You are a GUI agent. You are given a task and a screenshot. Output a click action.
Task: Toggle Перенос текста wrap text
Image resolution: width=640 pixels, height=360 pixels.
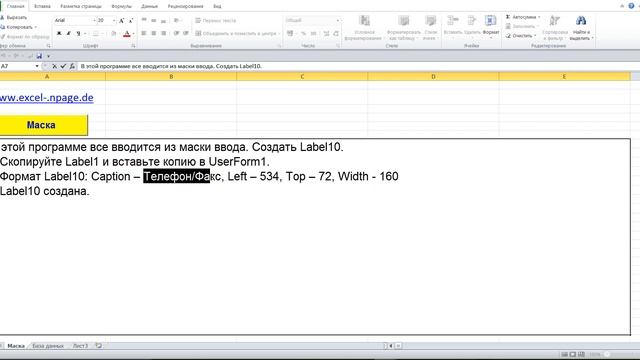(216, 20)
